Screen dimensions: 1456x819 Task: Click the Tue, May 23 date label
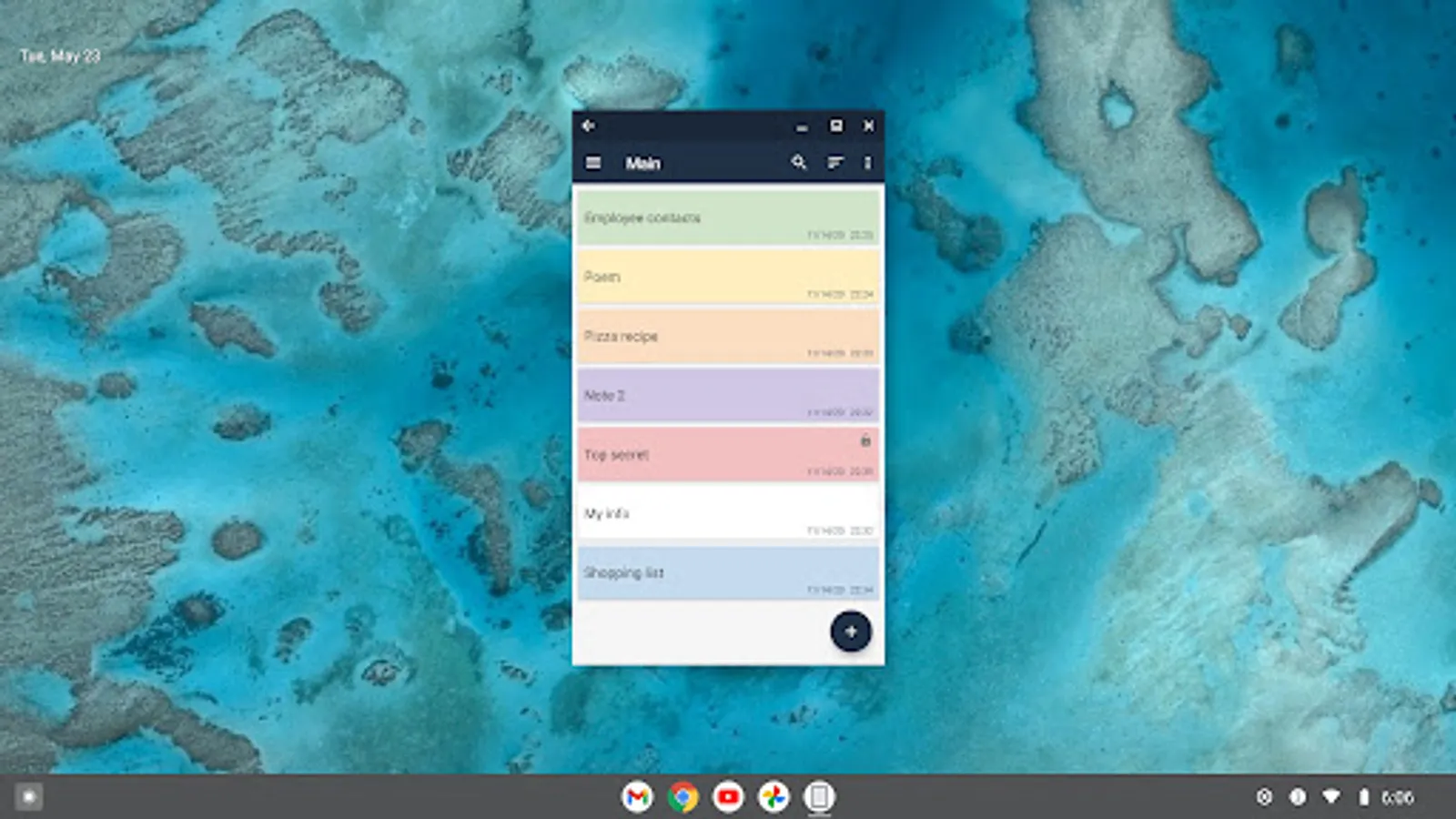pos(60,56)
